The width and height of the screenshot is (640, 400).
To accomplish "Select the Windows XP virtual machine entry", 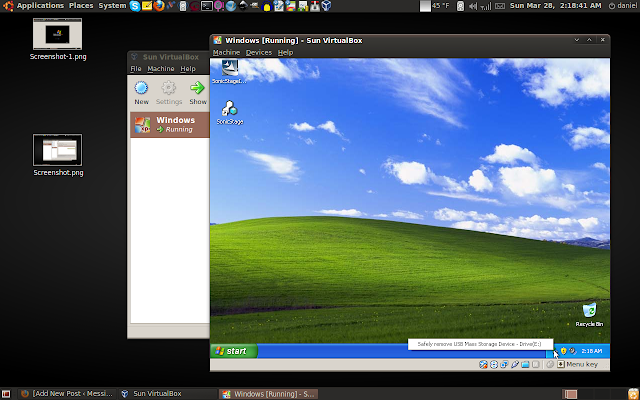I will (x=170, y=125).
